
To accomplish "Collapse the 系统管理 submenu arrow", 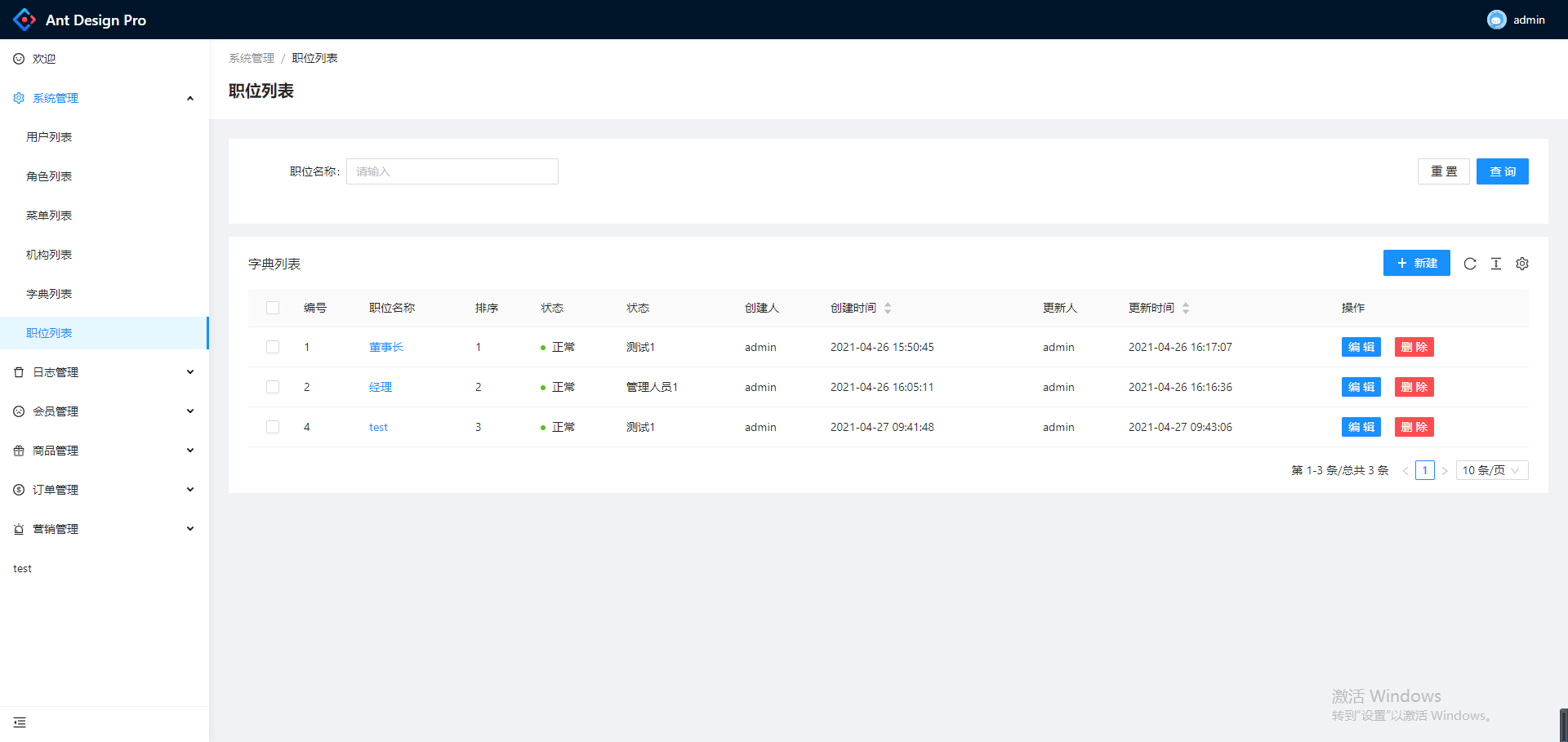I will pyautogui.click(x=190, y=98).
